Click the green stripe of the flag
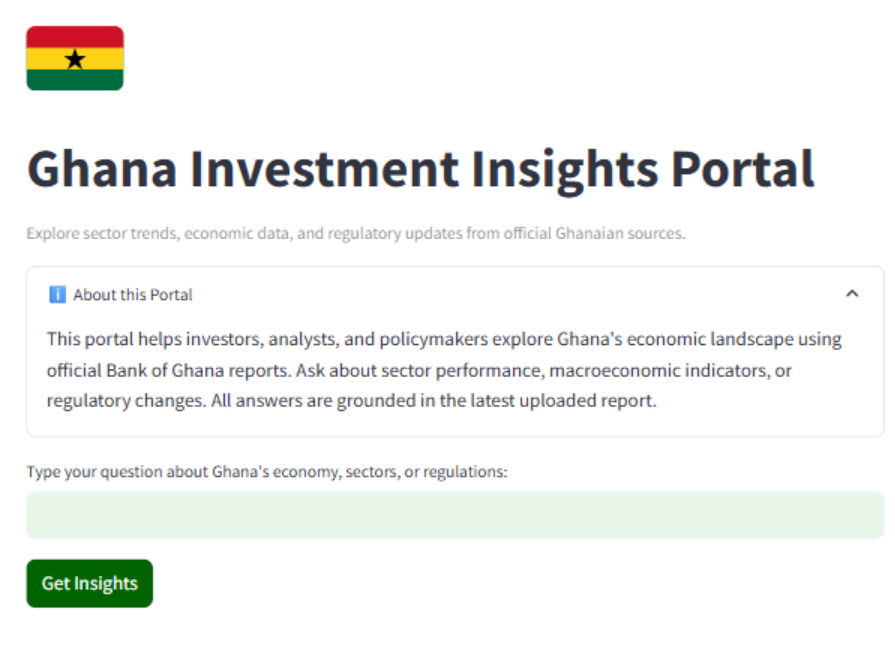895x670 pixels. click(x=75, y=80)
